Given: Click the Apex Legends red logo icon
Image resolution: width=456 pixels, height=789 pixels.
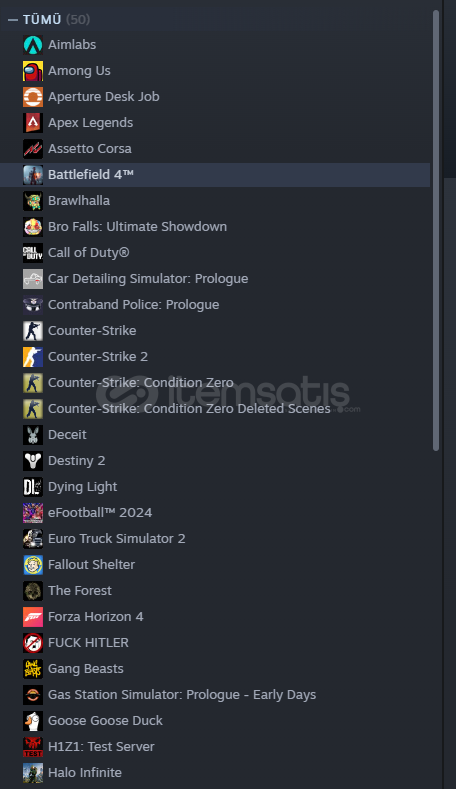Looking at the screenshot, I should [33, 123].
